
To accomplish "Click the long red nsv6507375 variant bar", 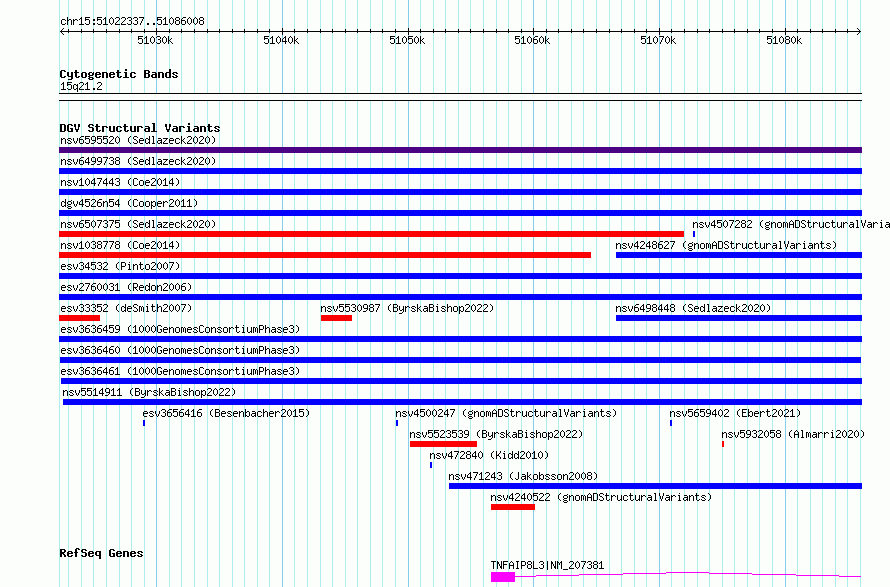I will tap(371, 234).
